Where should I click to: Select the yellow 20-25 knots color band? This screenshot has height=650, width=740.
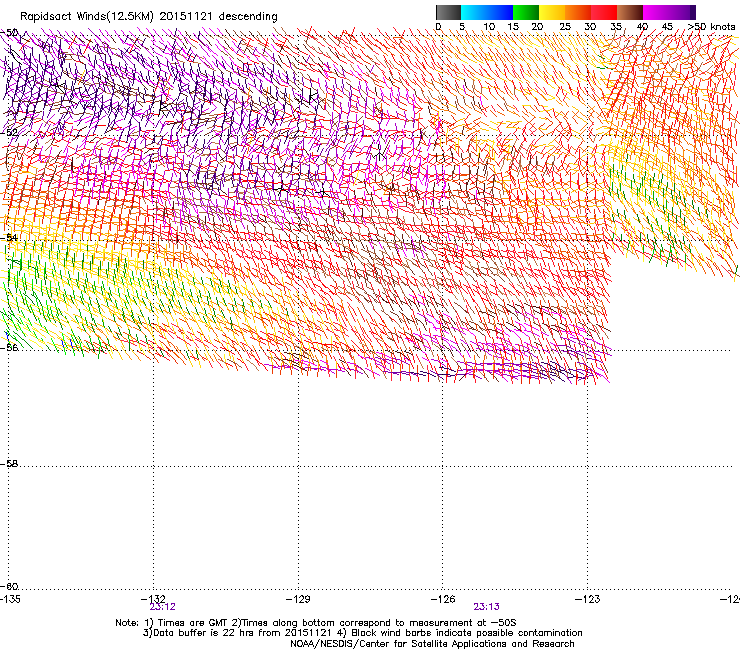(552, 12)
